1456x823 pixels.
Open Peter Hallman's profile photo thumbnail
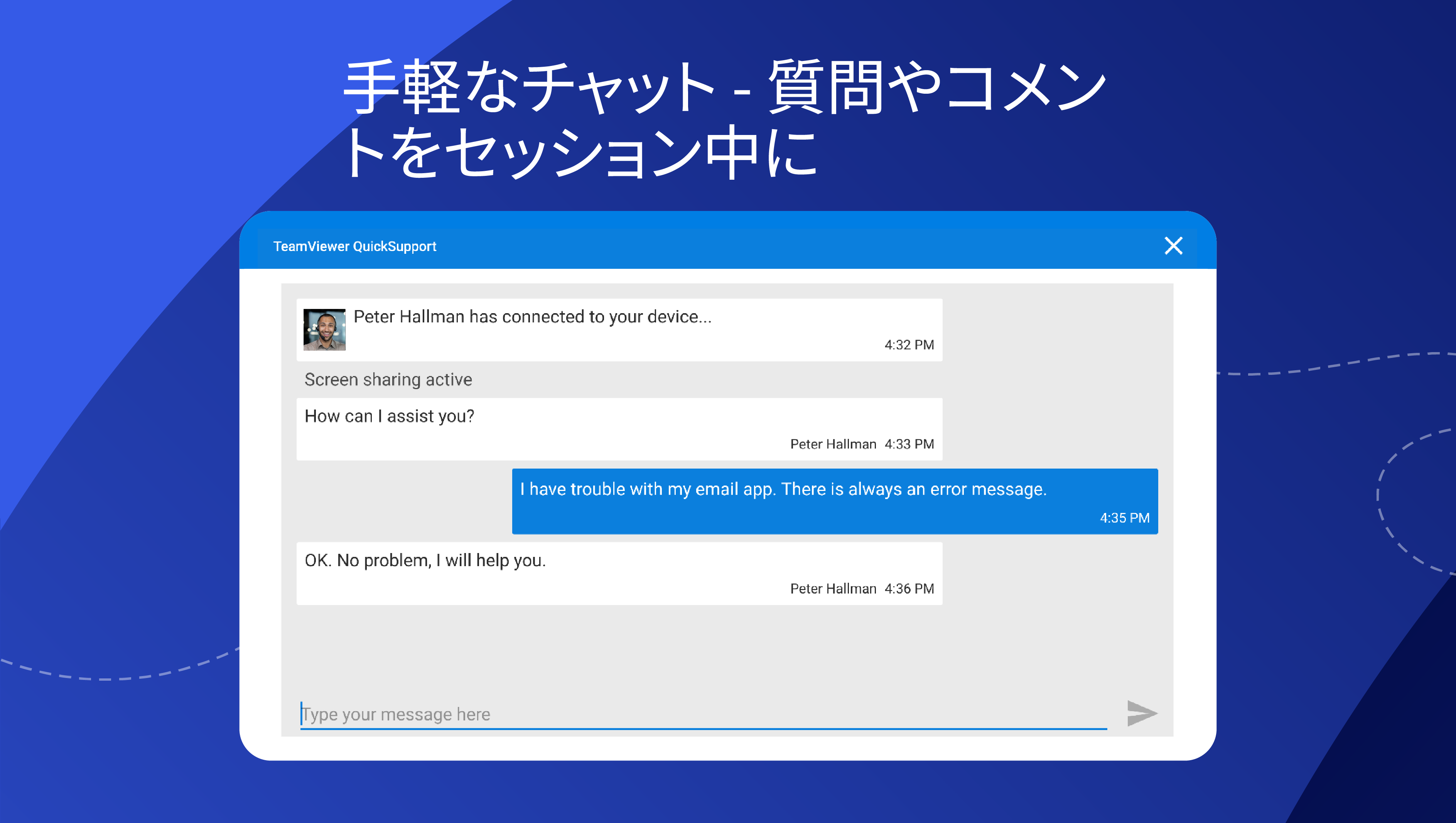pos(324,329)
